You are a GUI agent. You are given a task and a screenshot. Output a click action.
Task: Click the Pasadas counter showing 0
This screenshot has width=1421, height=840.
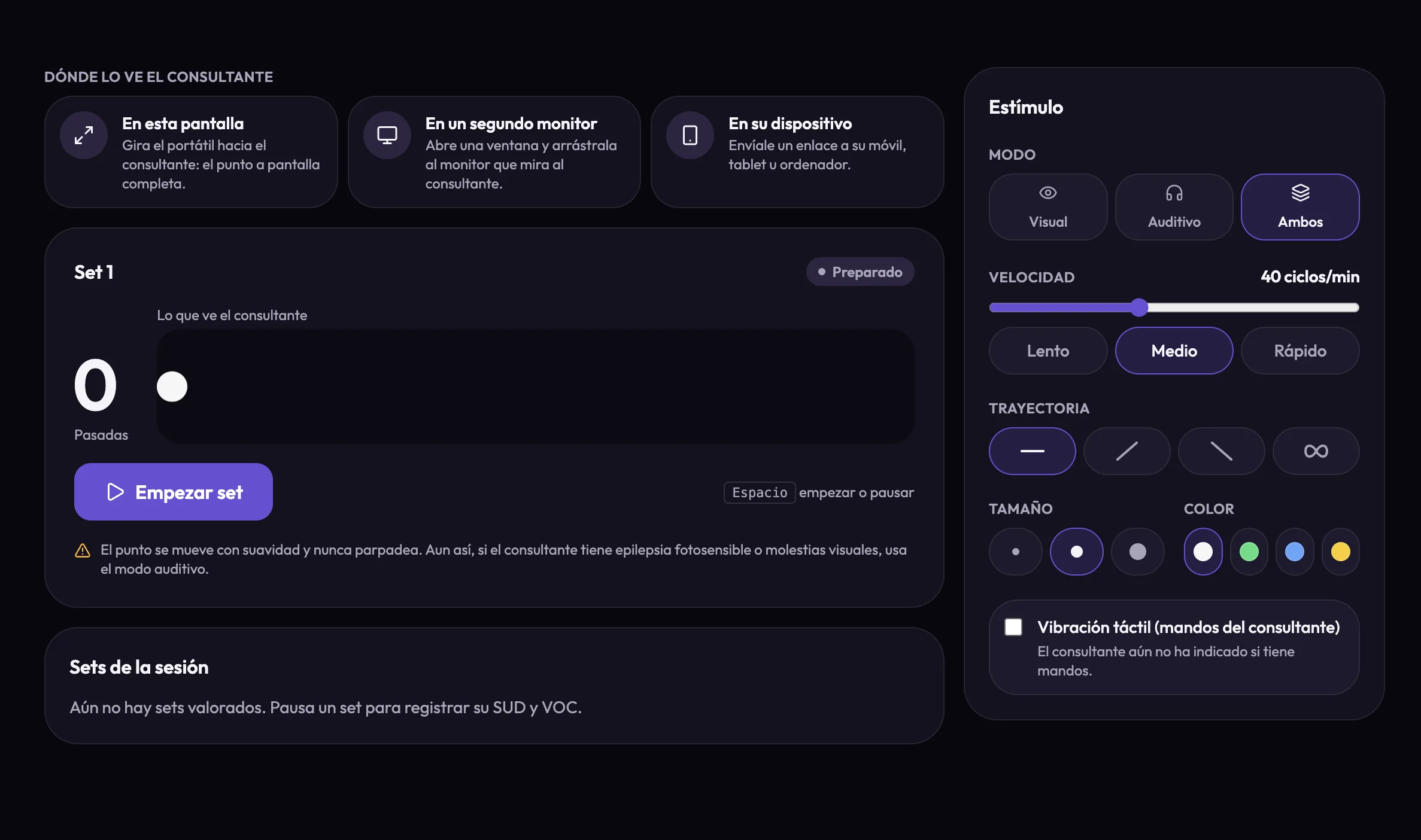pos(96,385)
